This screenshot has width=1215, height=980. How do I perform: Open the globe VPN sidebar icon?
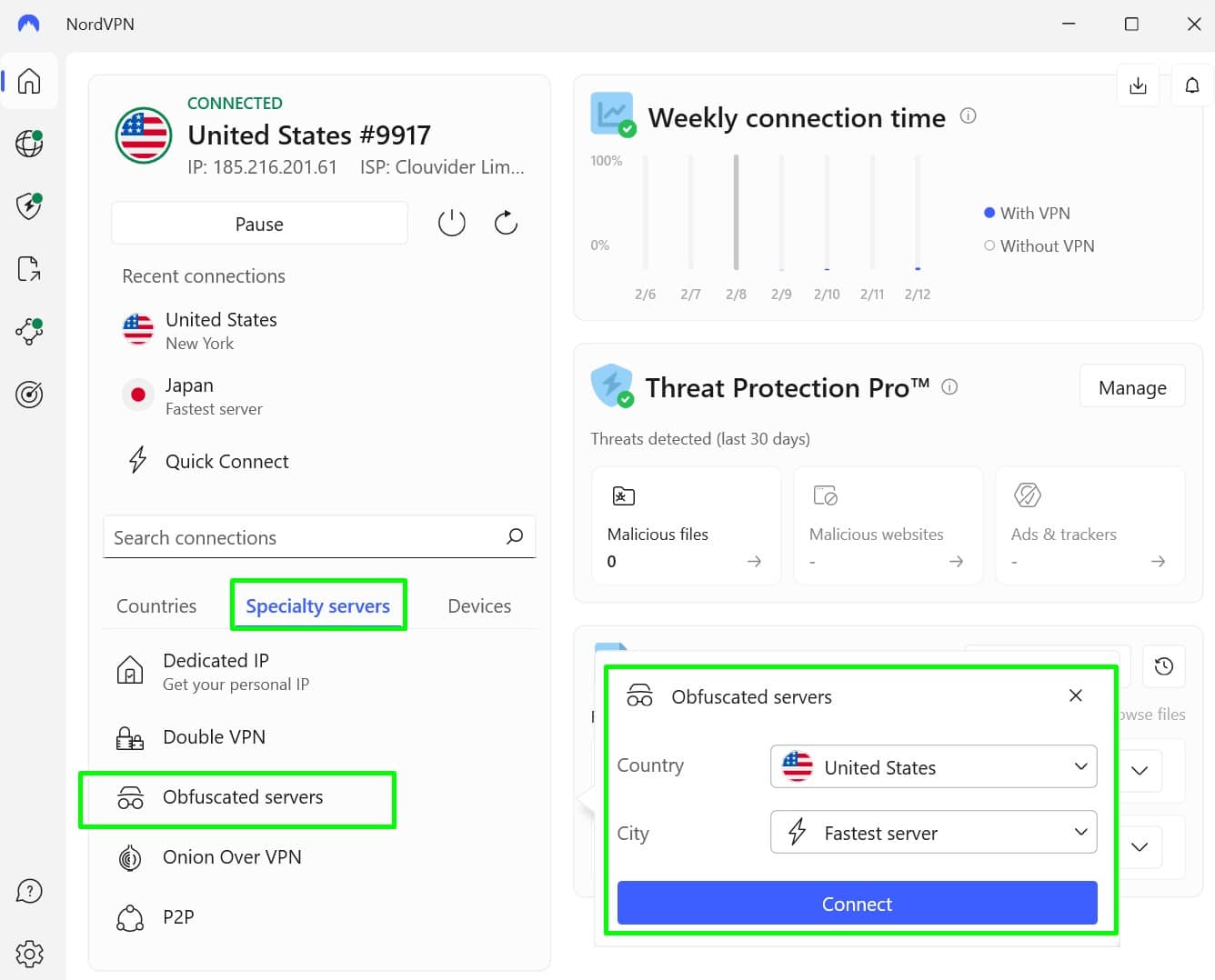pos(29,143)
